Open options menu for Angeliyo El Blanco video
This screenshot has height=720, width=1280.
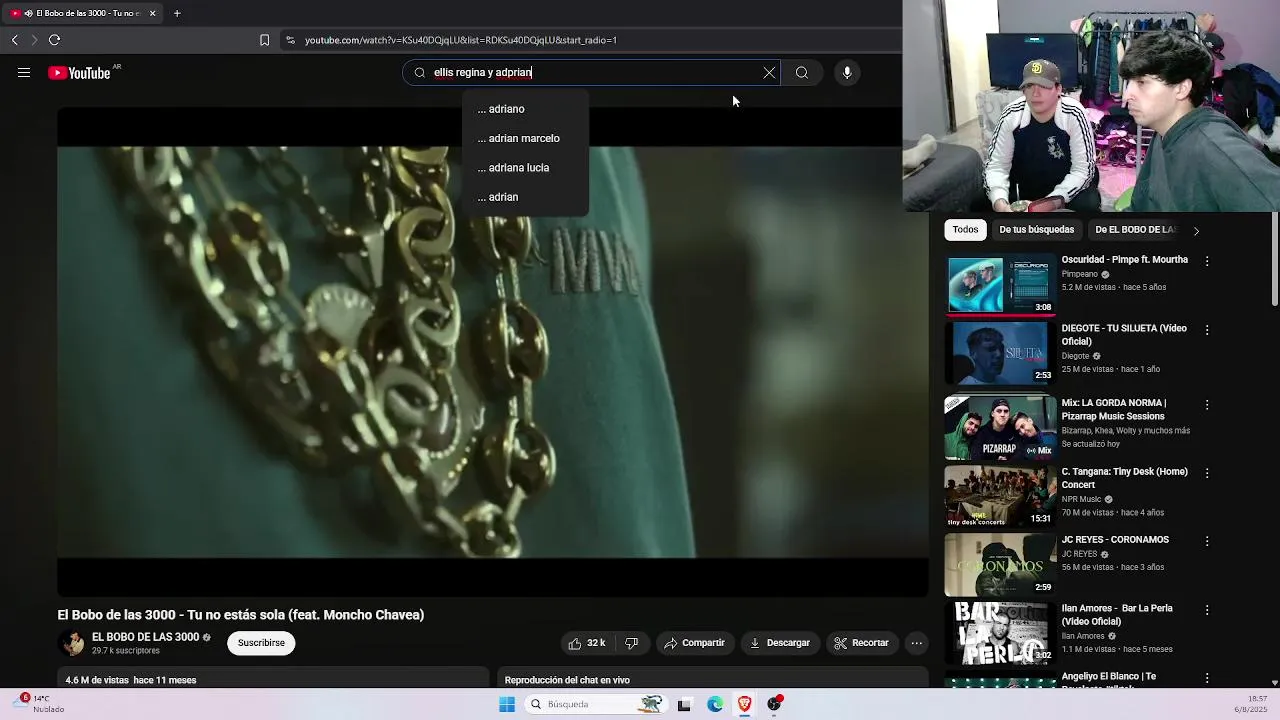point(1207,678)
